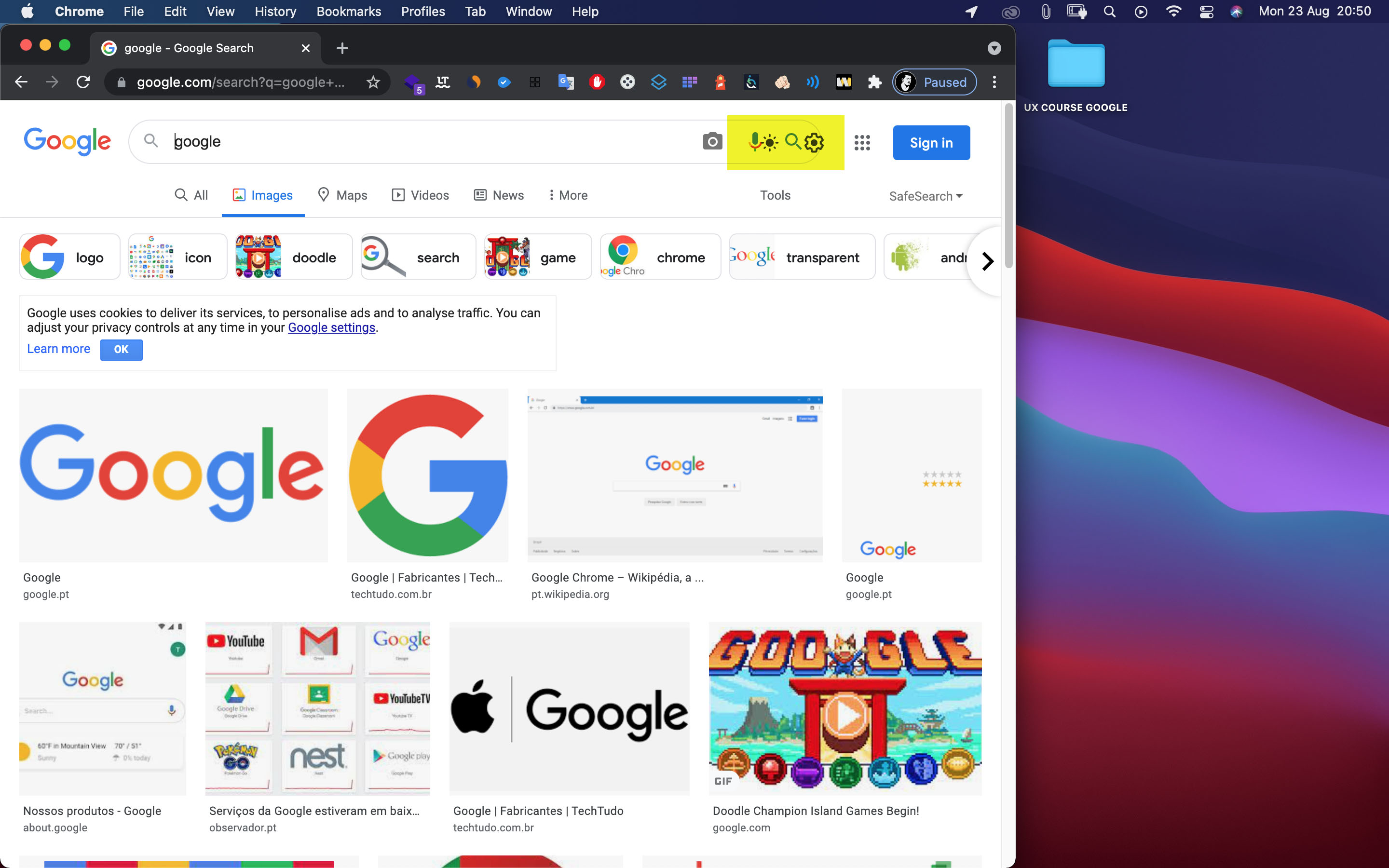This screenshot has height=868, width=1389.
Task: Click the purple grid extension icon
Action: point(689,82)
